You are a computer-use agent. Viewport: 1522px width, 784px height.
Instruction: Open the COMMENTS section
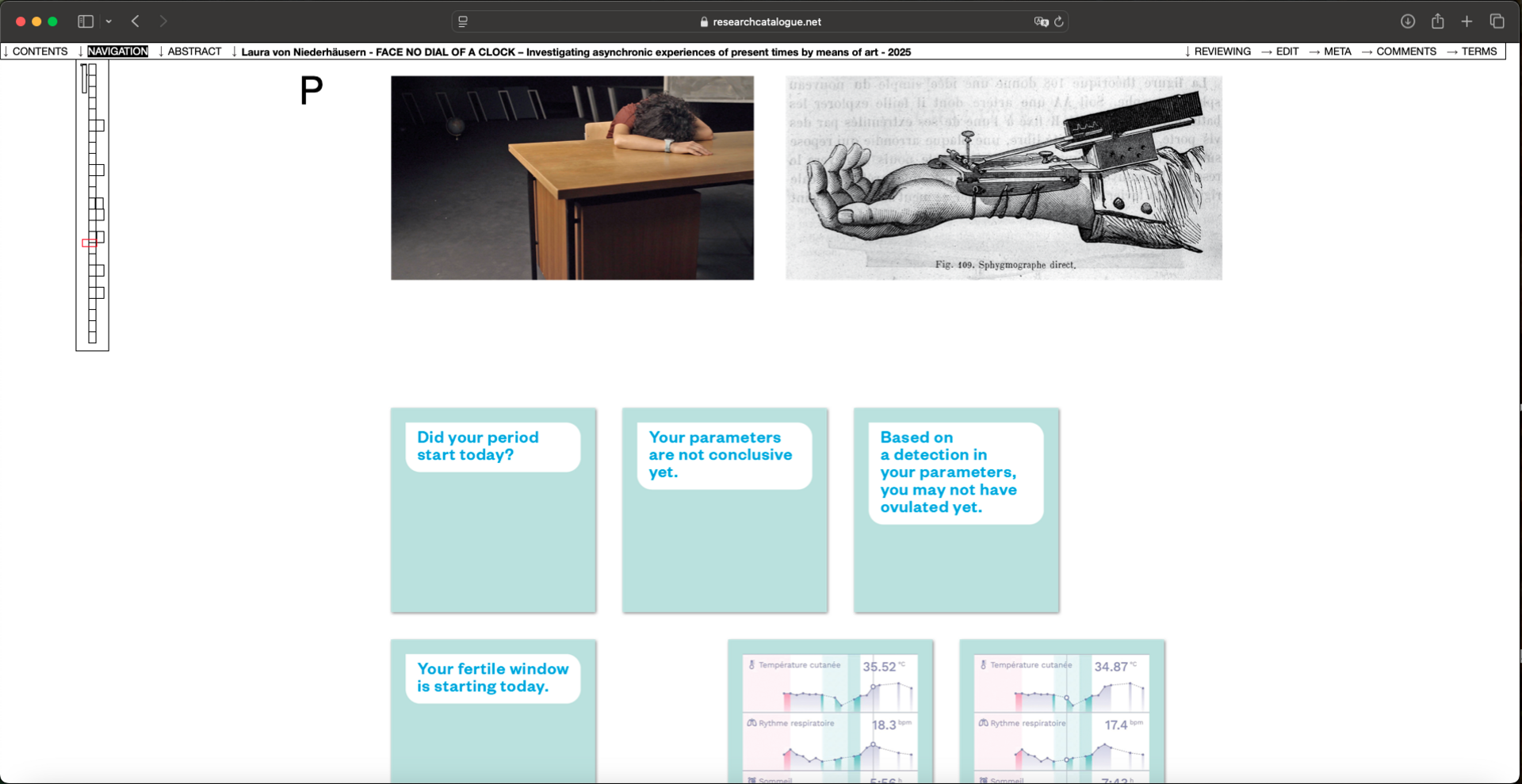point(1399,52)
